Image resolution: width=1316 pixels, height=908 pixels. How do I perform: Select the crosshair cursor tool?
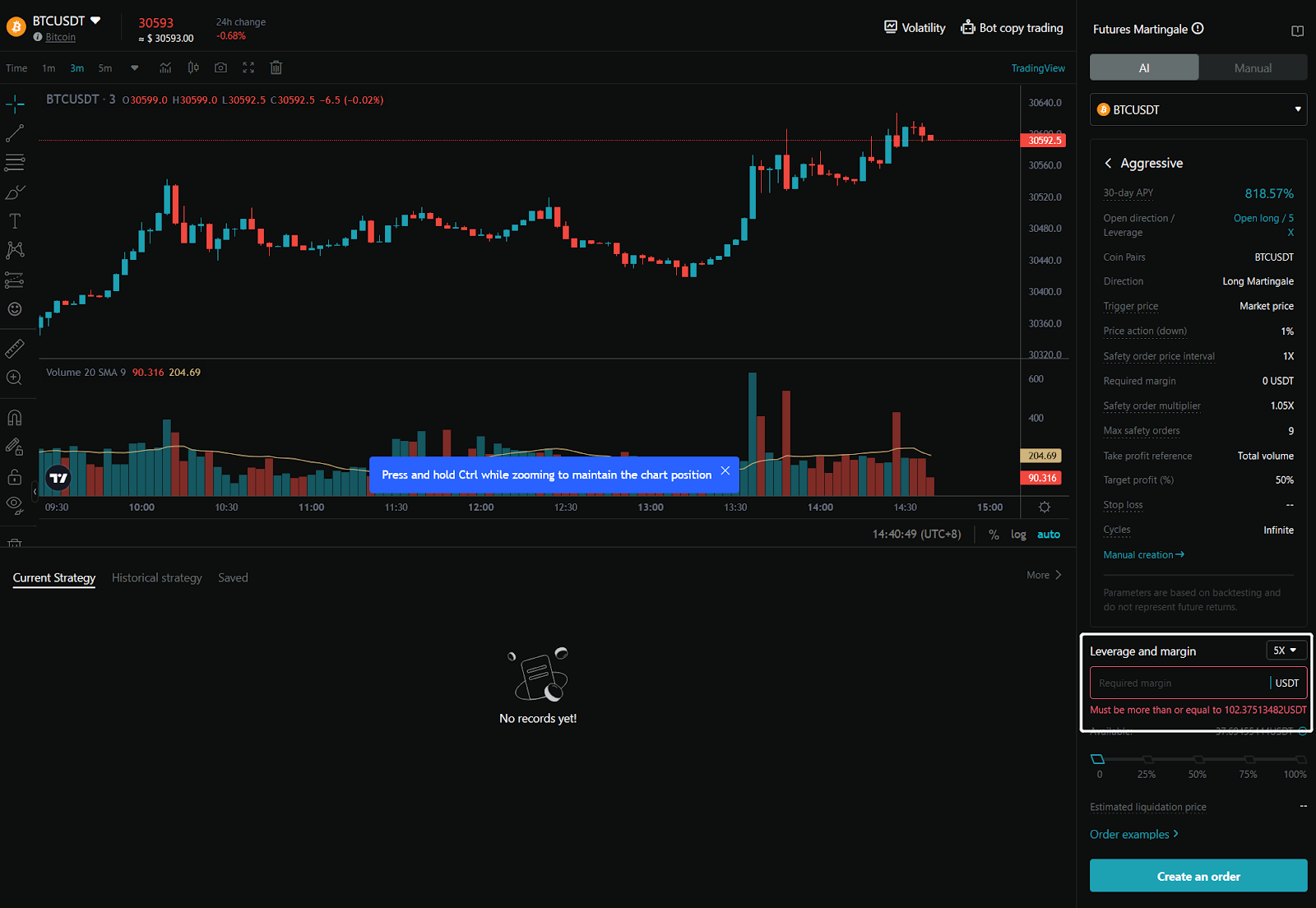(15, 104)
